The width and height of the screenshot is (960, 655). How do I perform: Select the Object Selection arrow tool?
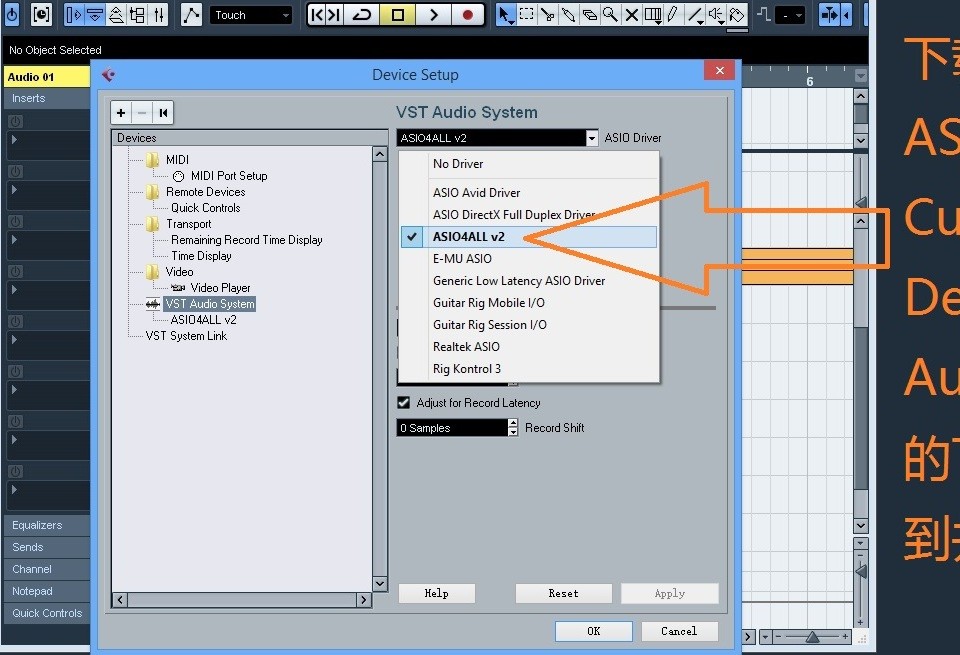[505, 15]
